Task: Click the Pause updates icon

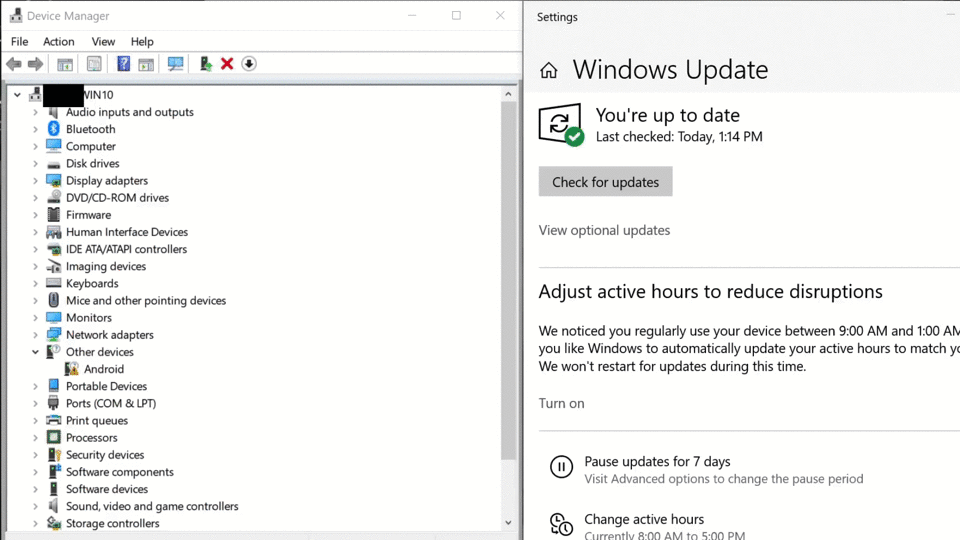Action: pos(561,467)
